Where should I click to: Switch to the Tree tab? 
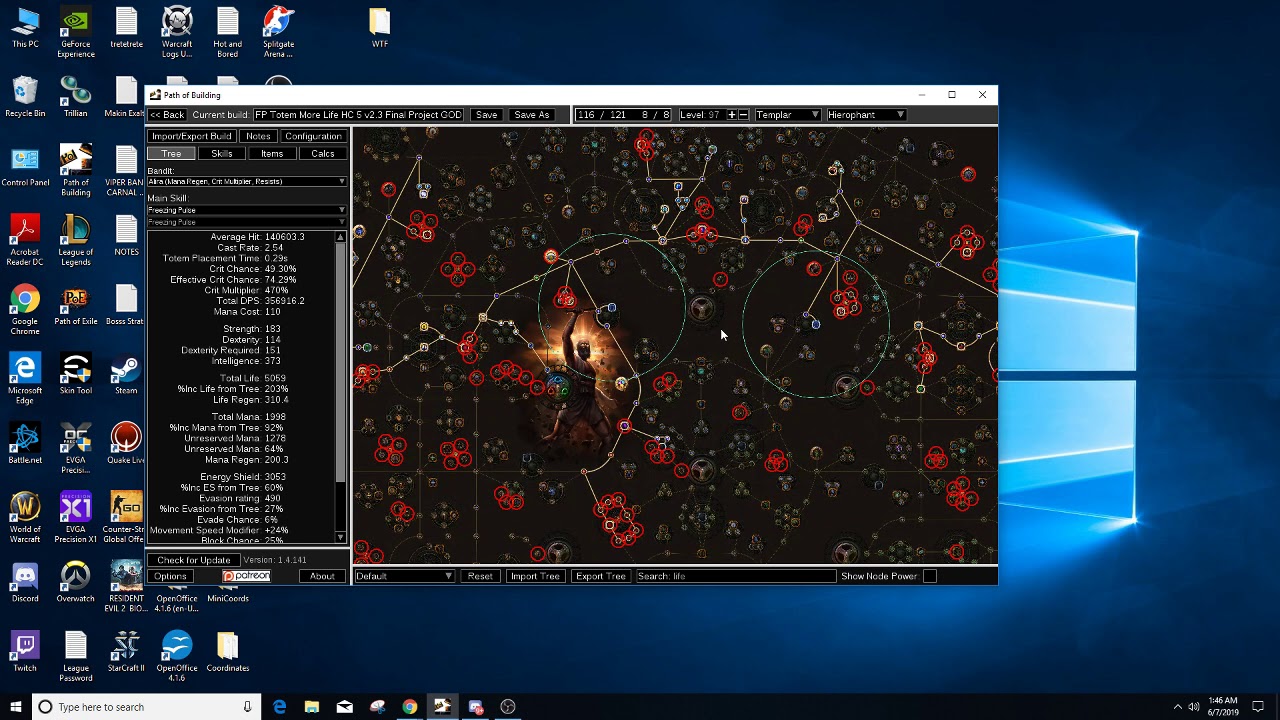tap(171, 154)
